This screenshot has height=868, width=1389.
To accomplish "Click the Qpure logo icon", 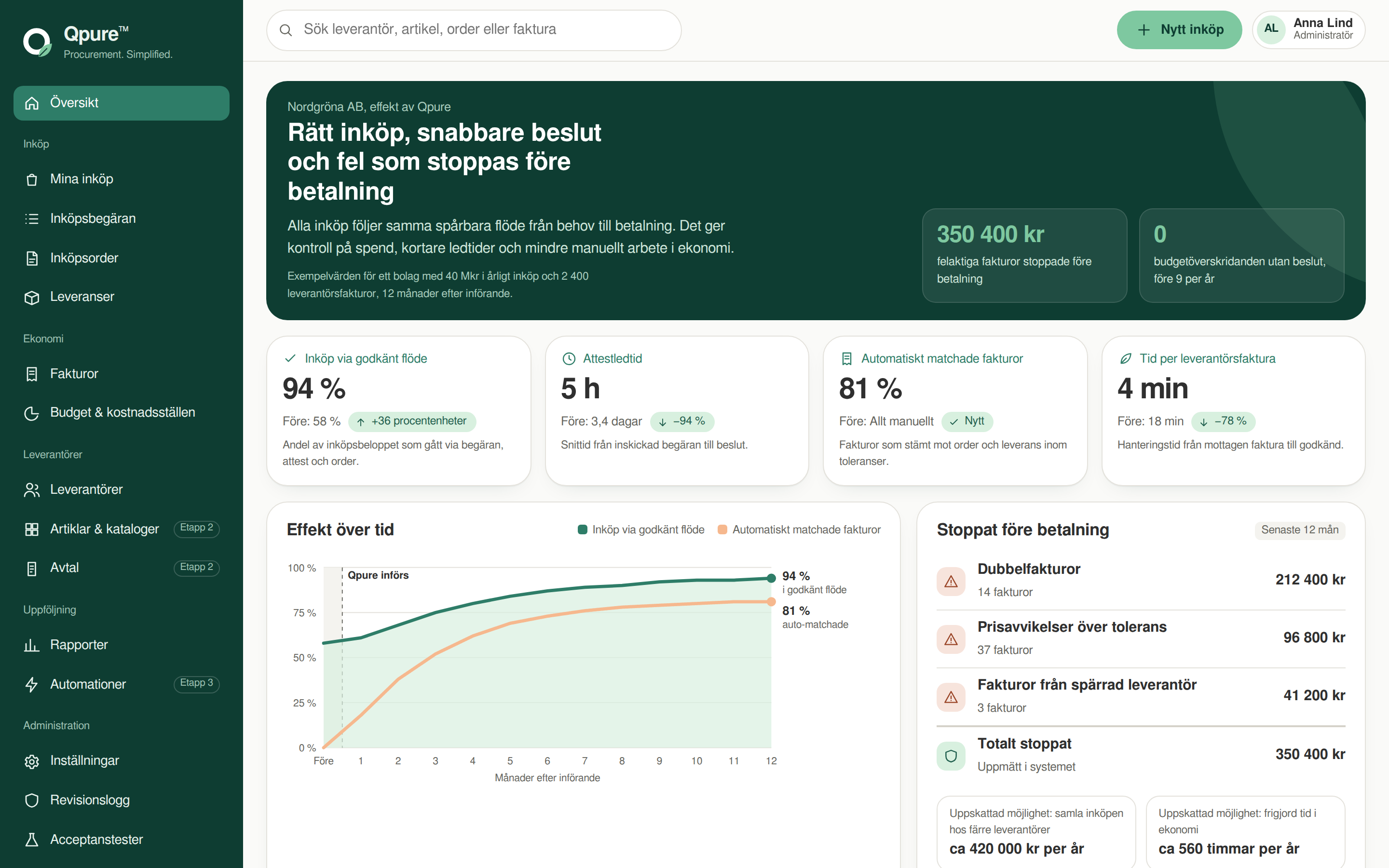I will click(37, 42).
